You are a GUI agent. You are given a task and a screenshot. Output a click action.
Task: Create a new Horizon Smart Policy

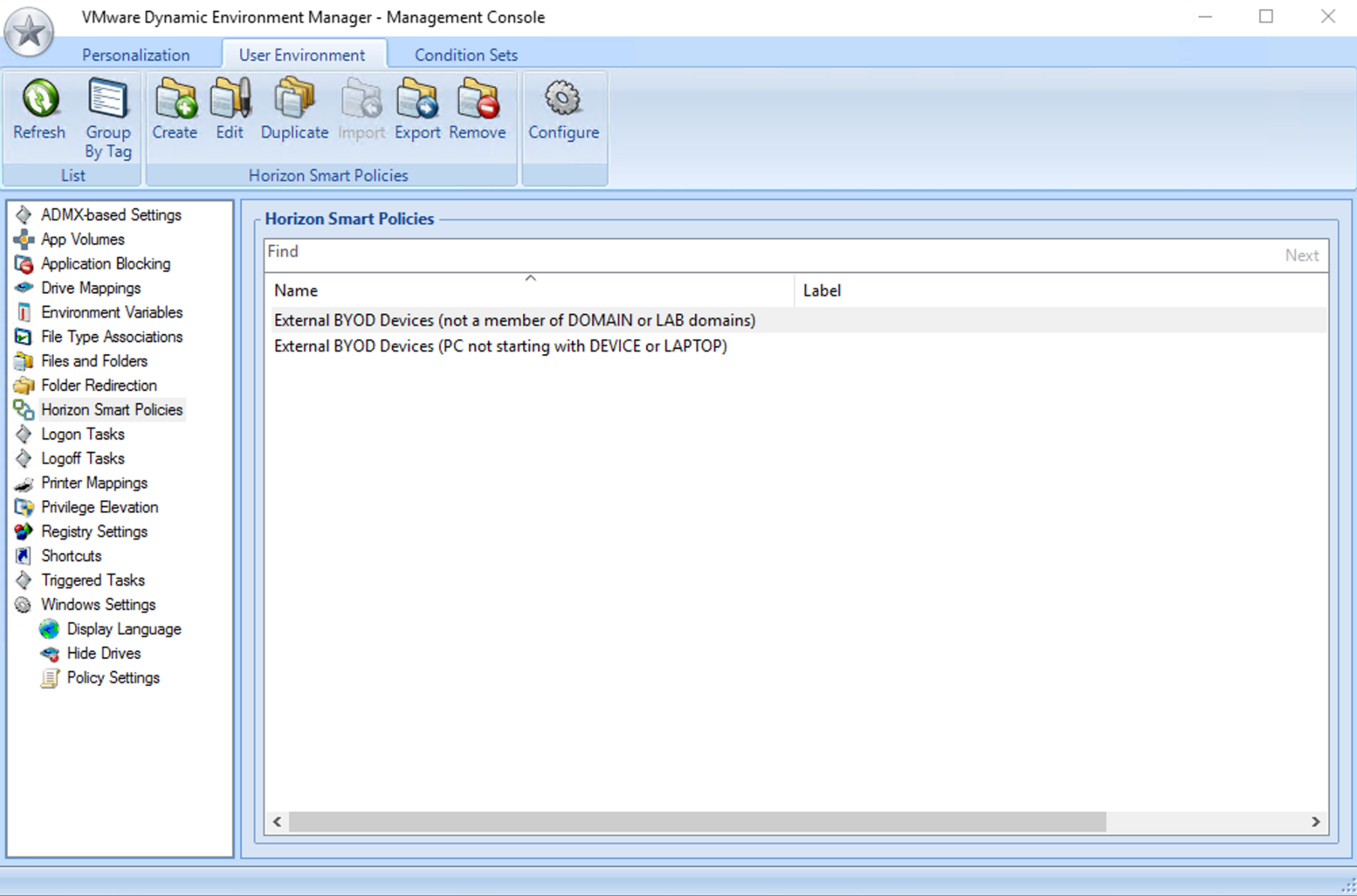[x=175, y=110]
